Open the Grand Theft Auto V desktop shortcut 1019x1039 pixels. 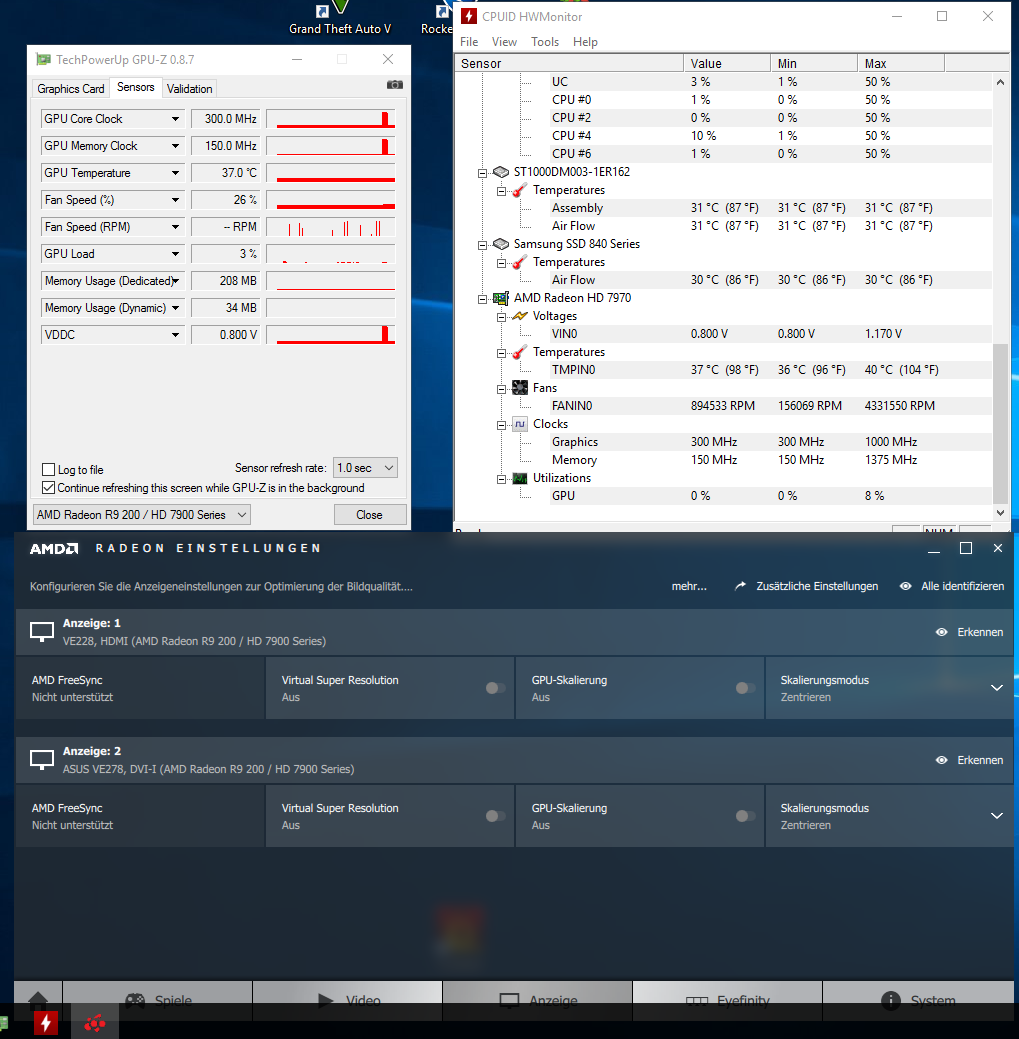[x=340, y=19]
